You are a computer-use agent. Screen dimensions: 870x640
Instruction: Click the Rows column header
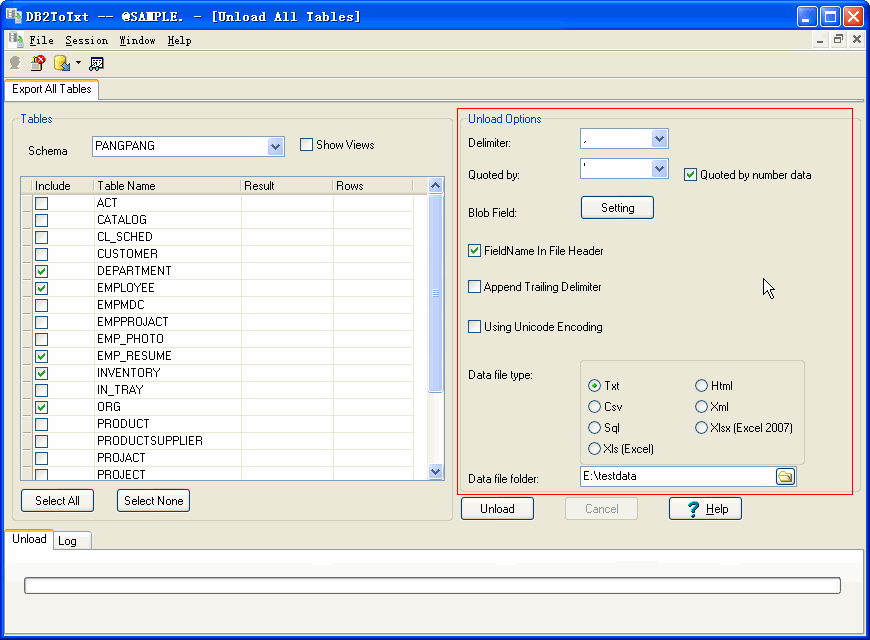pyautogui.click(x=373, y=186)
